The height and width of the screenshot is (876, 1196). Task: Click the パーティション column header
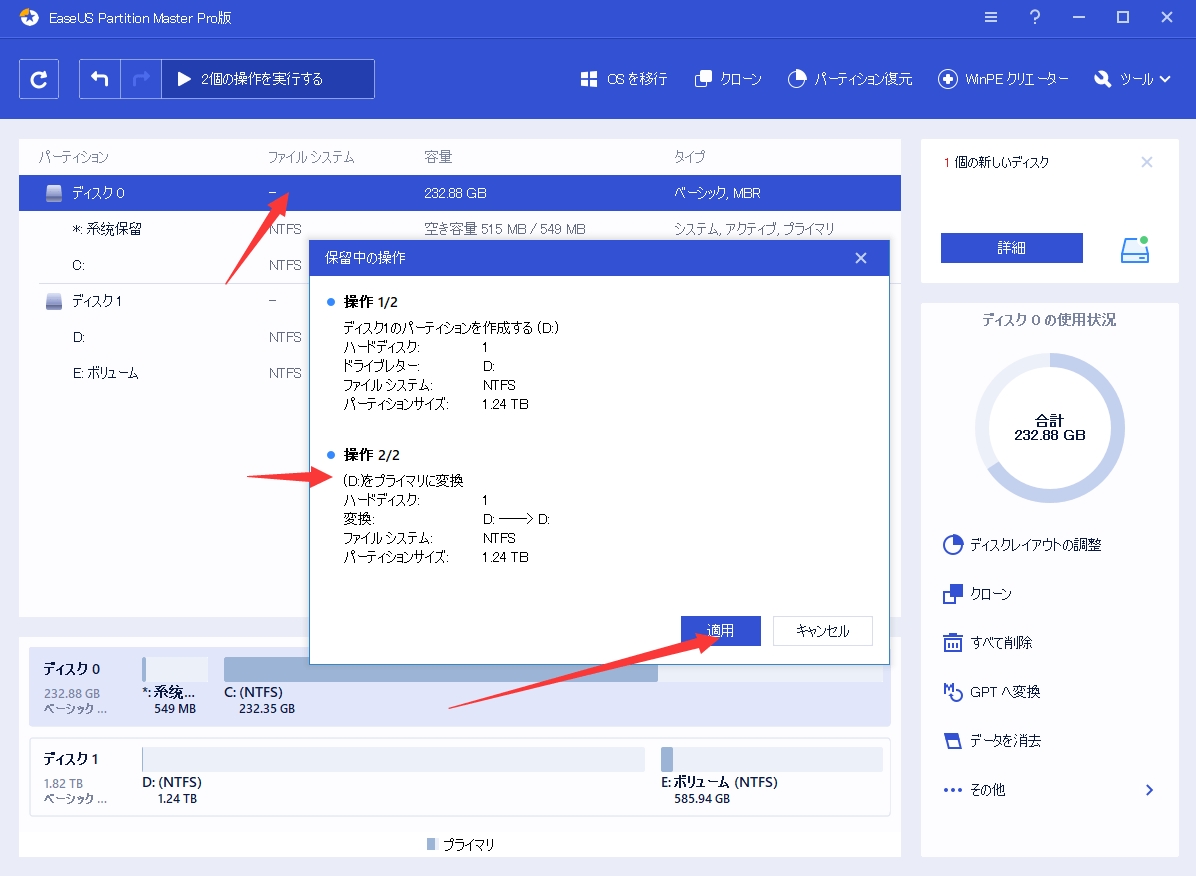(74, 157)
